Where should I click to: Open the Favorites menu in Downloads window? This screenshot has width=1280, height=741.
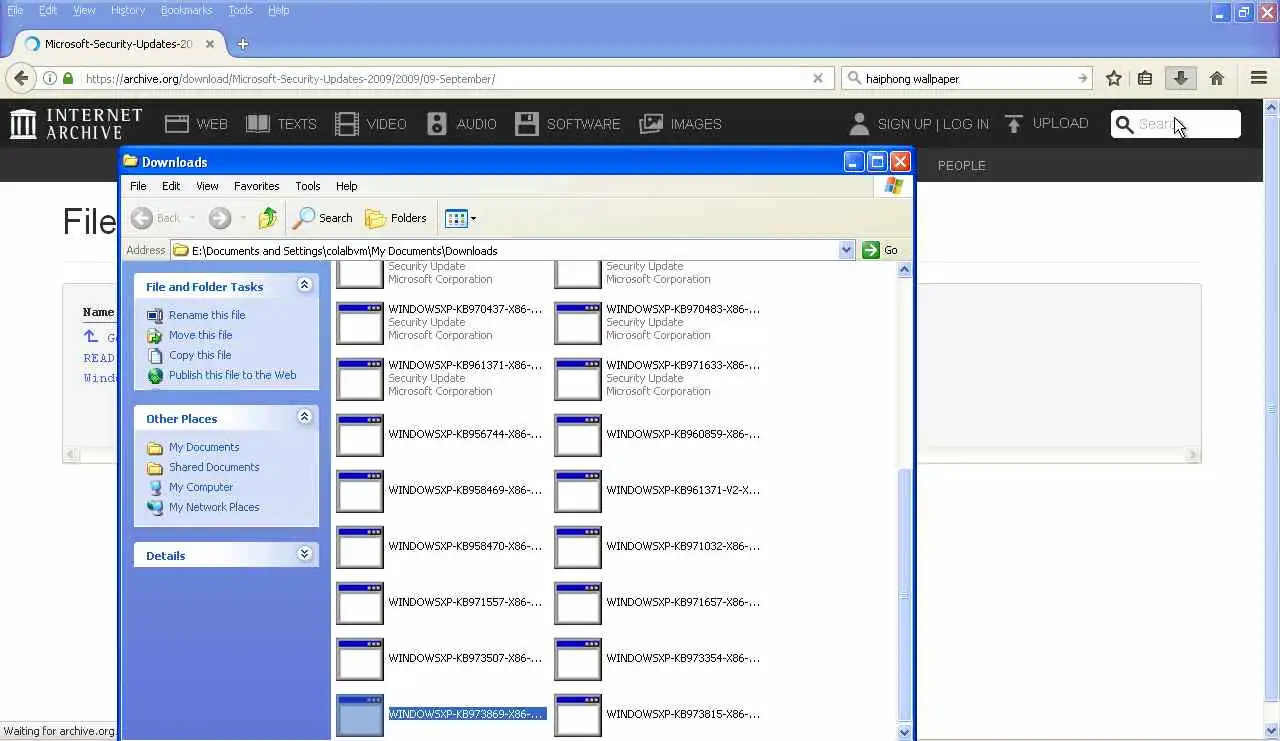pyautogui.click(x=256, y=186)
